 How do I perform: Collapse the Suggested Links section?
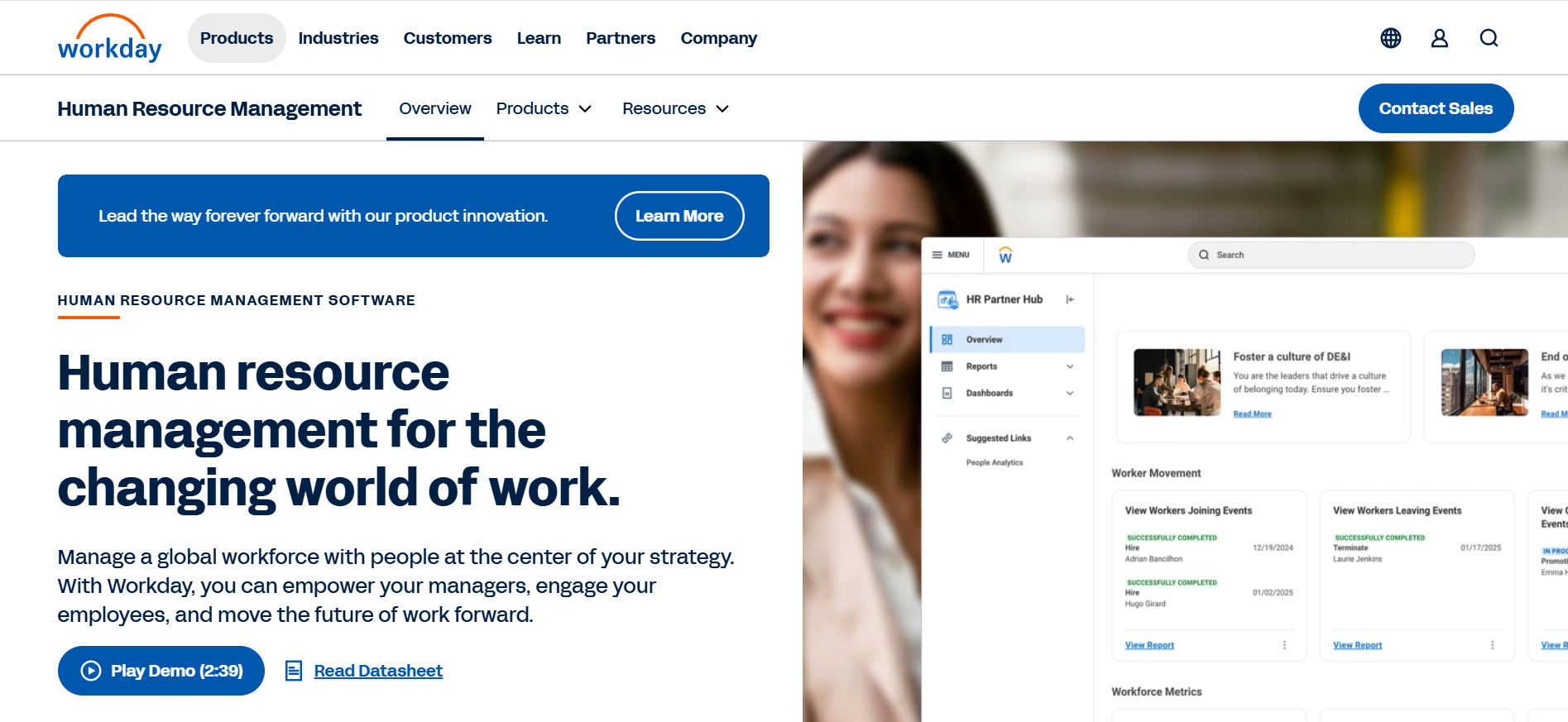click(1070, 438)
